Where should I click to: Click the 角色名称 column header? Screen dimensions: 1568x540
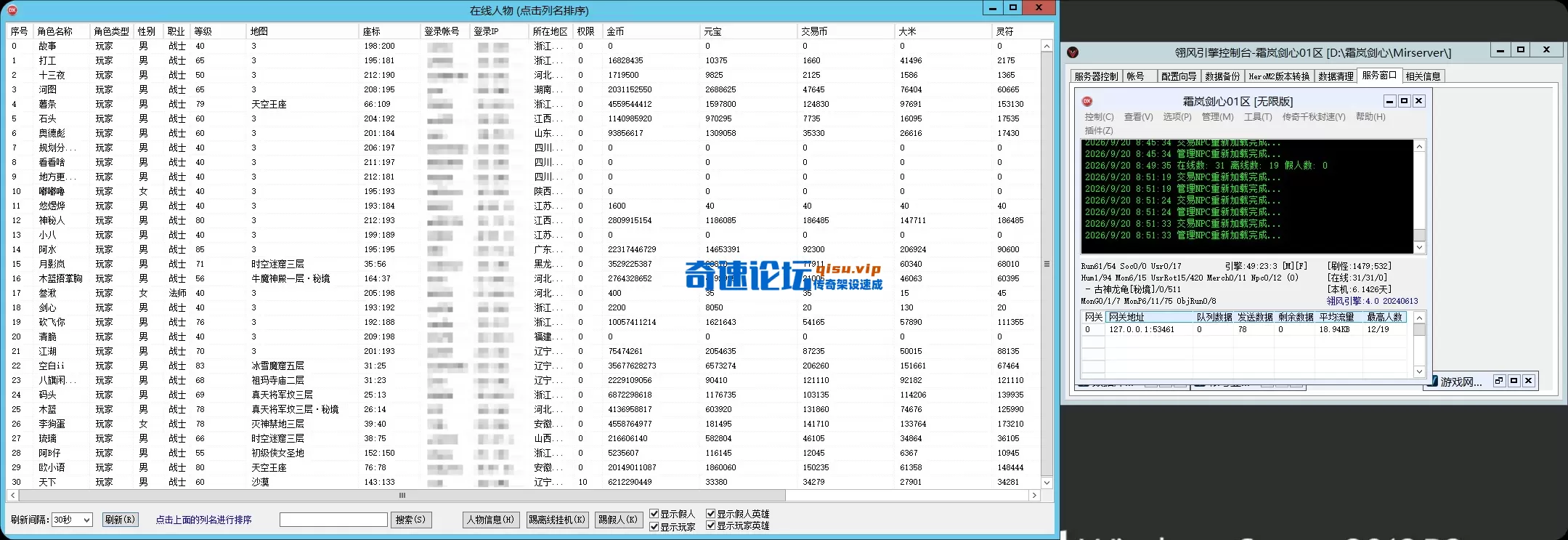[62, 31]
